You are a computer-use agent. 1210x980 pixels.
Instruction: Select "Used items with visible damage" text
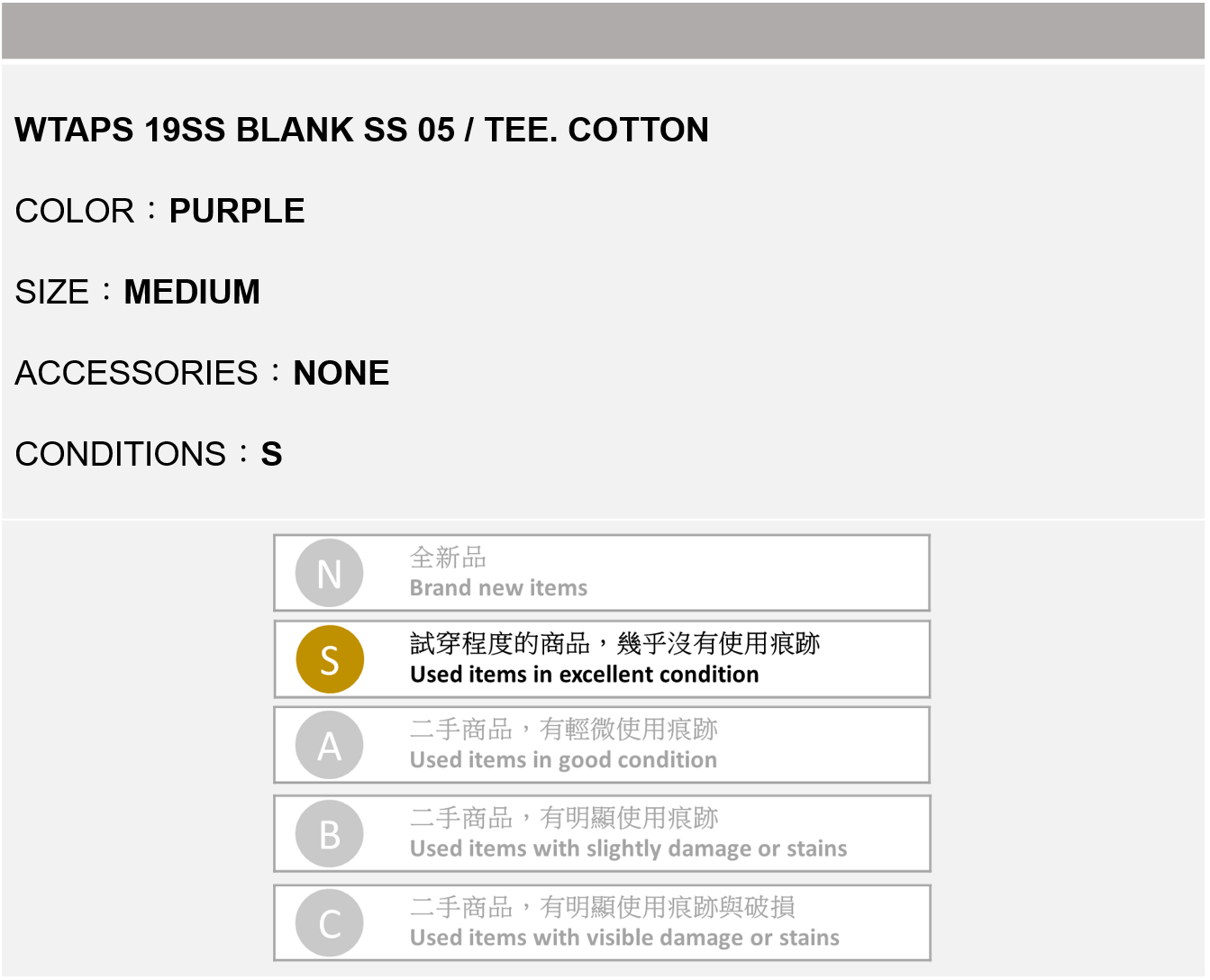(624, 938)
